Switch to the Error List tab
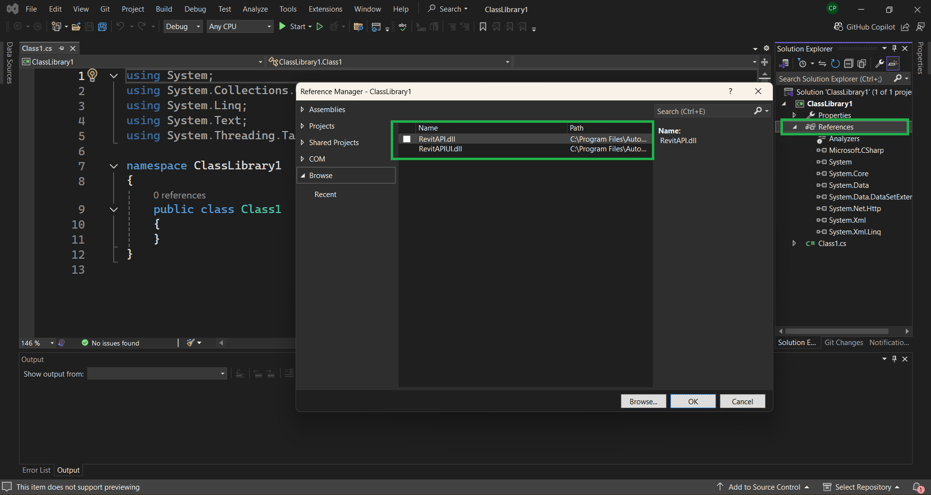This screenshot has width=931, height=495. (36, 470)
